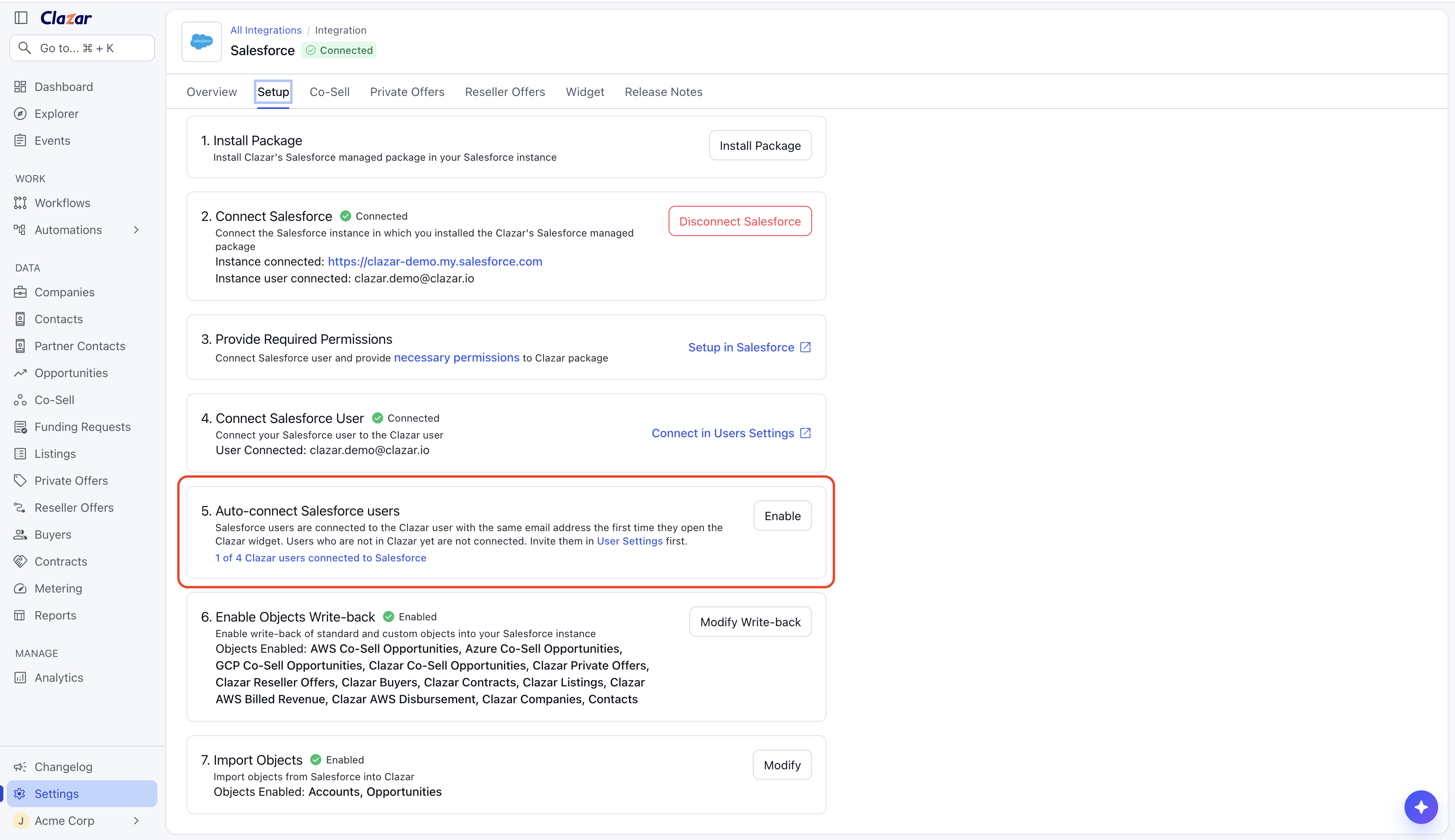Click the Events clipboard icon
Screen dimensions: 1455x840
(20, 141)
